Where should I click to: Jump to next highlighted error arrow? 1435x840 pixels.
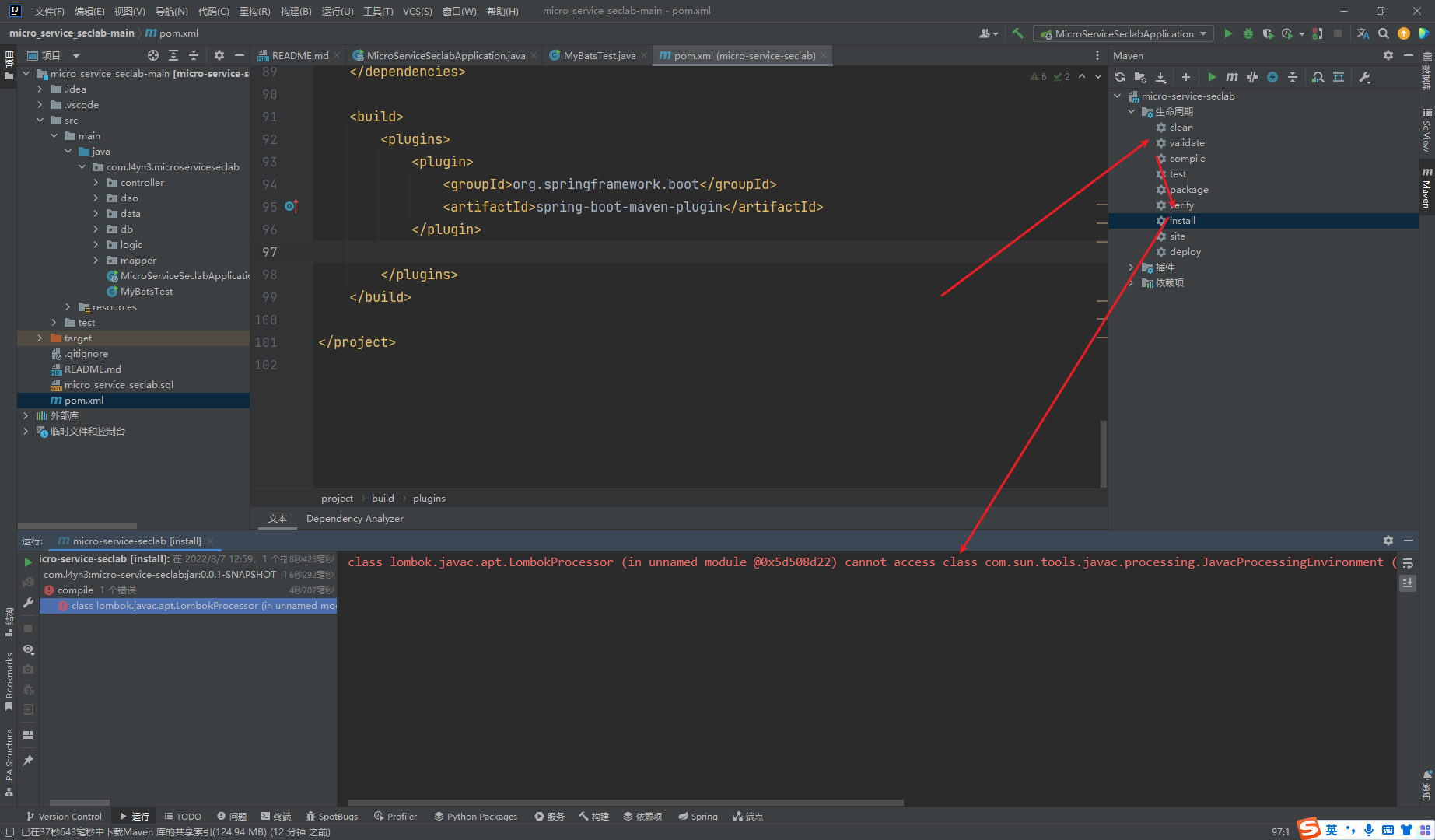pos(1098,76)
